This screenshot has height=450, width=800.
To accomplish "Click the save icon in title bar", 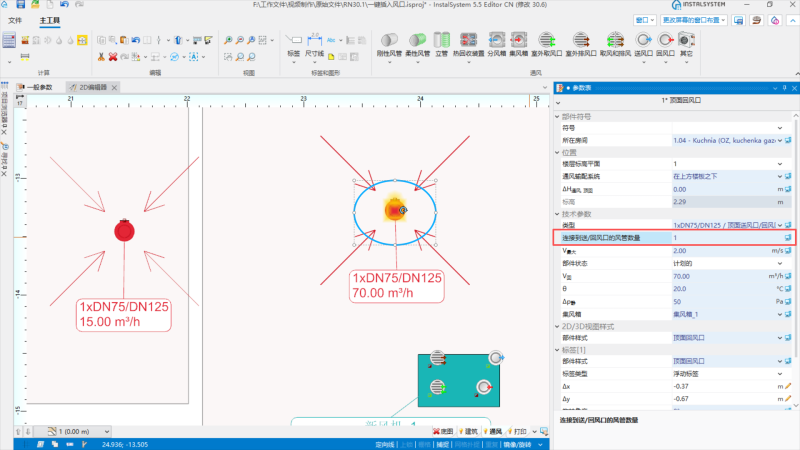I will (20, 5).
